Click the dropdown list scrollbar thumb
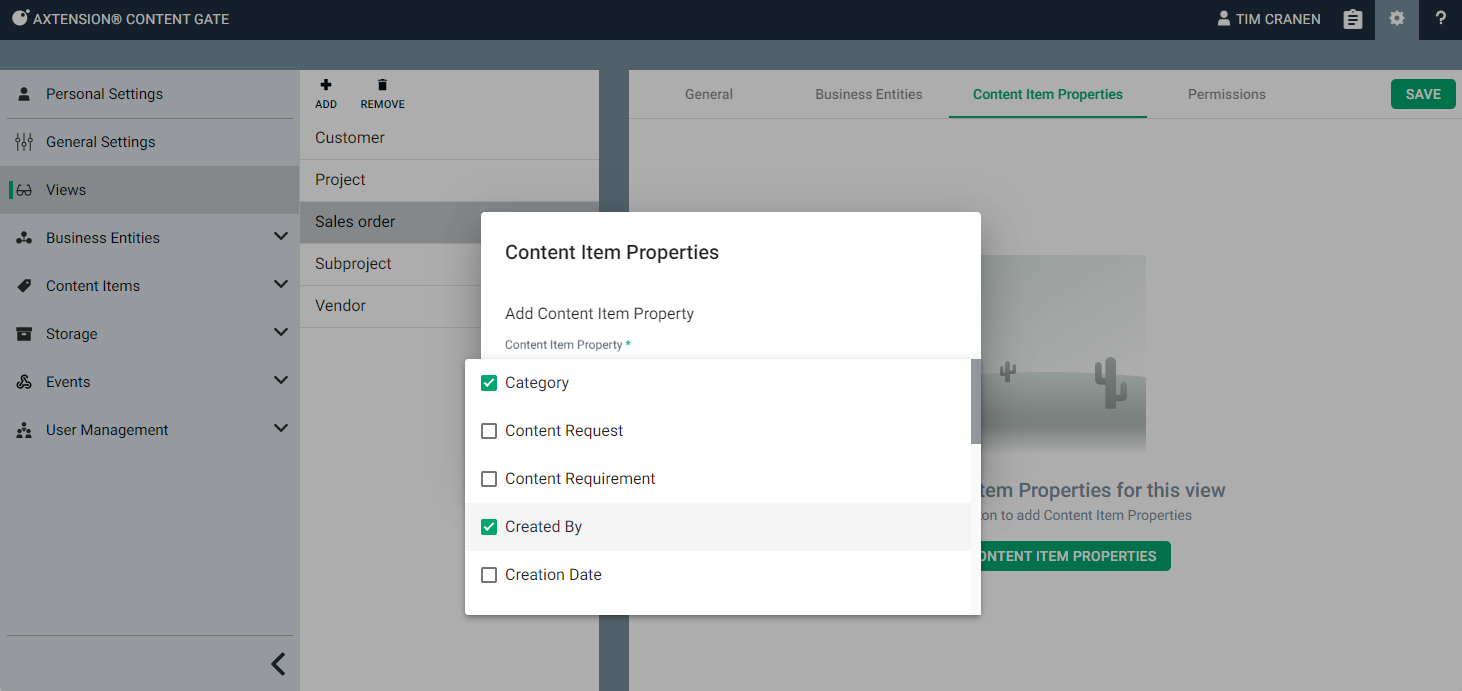The height and width of the screenshot is (691, 1462). point(976,402)
